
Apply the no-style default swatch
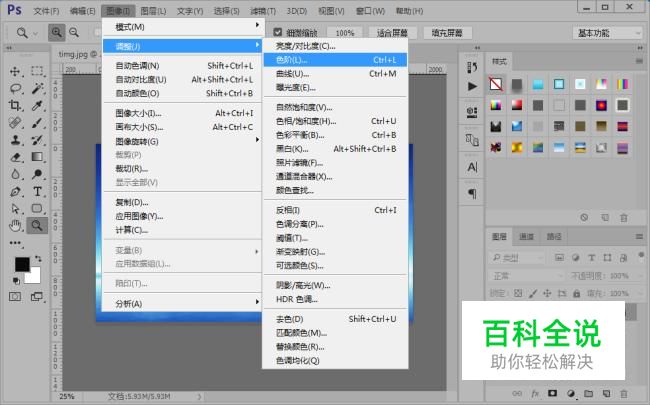coord(496,84)
